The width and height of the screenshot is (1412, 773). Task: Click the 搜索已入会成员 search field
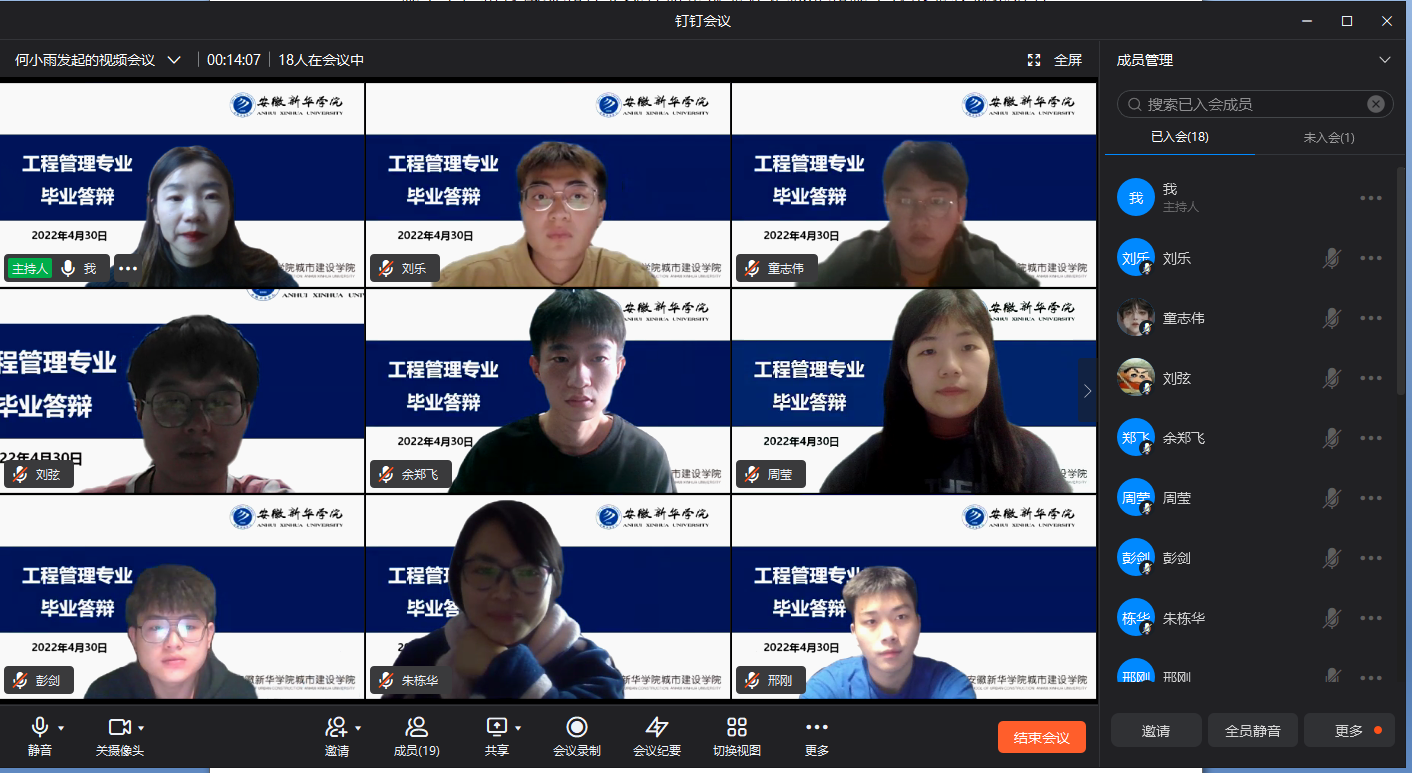pos(1250,104)
